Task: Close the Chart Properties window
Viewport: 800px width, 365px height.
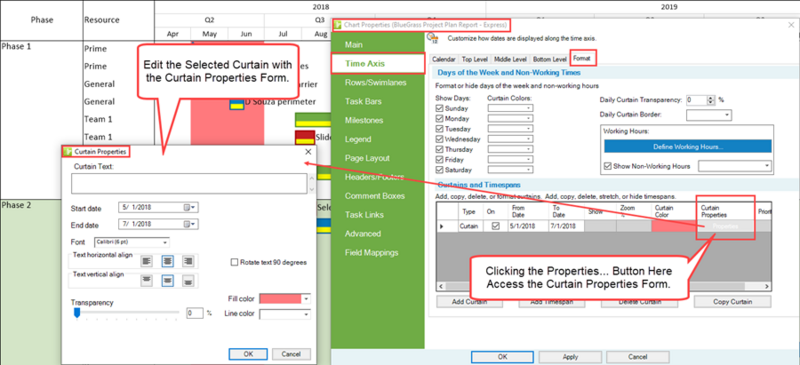Action: (791, 25)
